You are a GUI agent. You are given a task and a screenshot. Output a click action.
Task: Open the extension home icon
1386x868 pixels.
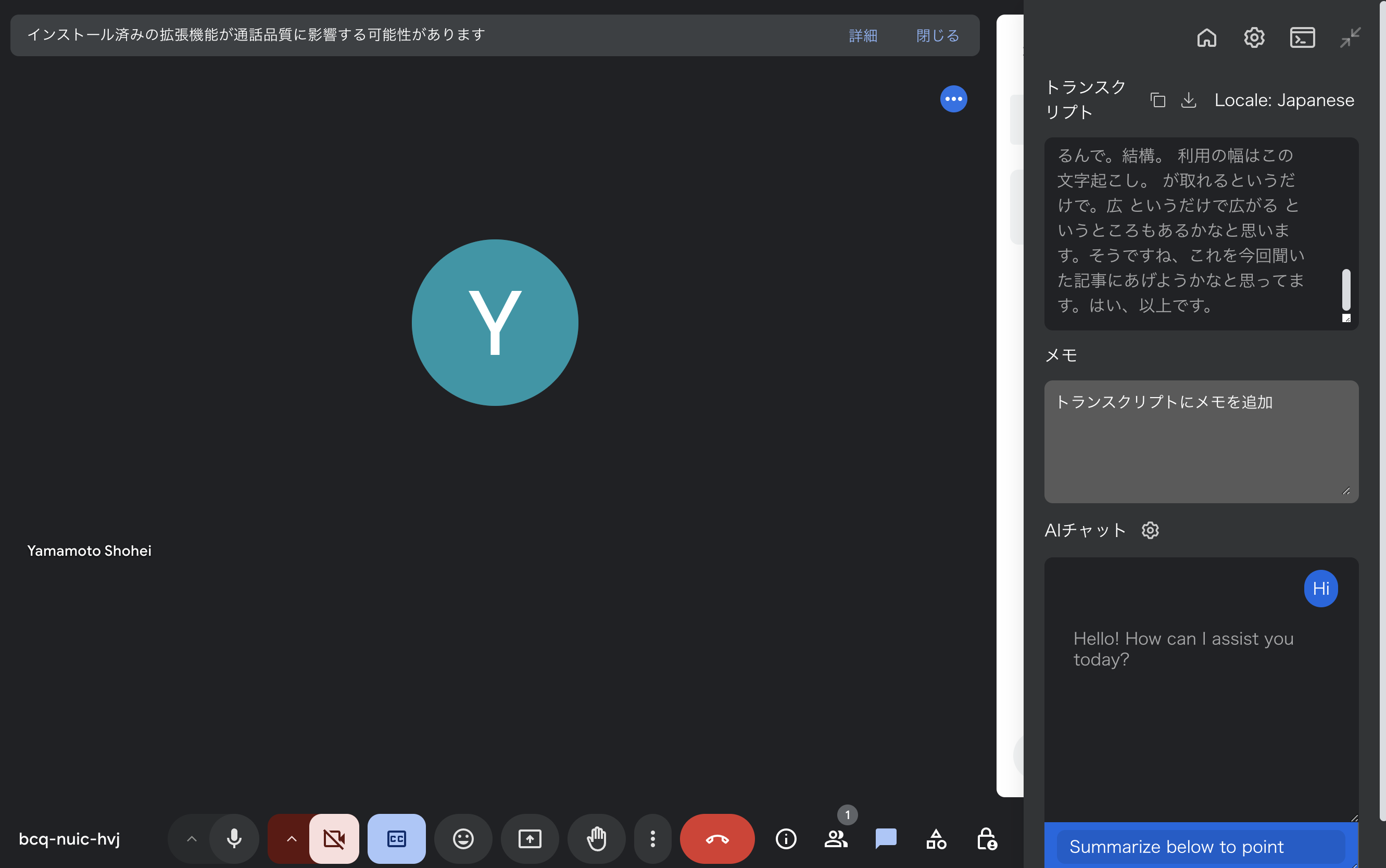coord(1206,38)
